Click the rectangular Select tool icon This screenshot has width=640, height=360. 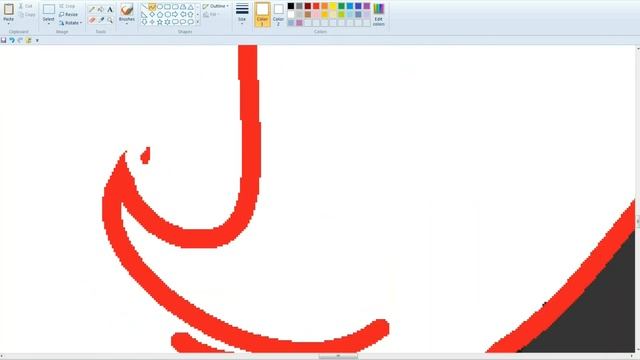click(49, 9)
